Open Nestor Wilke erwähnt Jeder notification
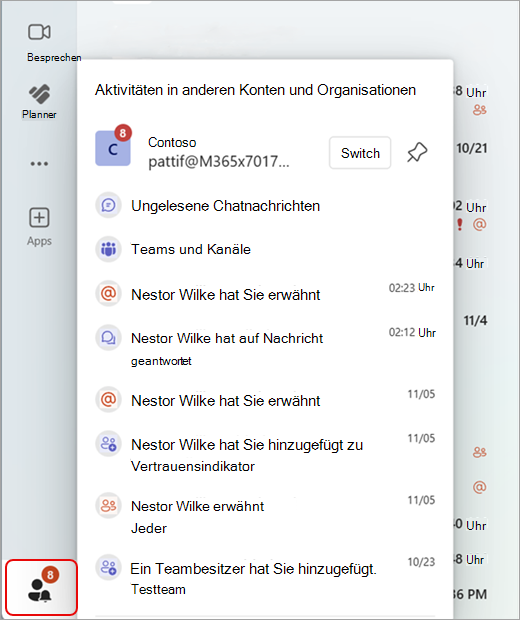 [265, 516]
